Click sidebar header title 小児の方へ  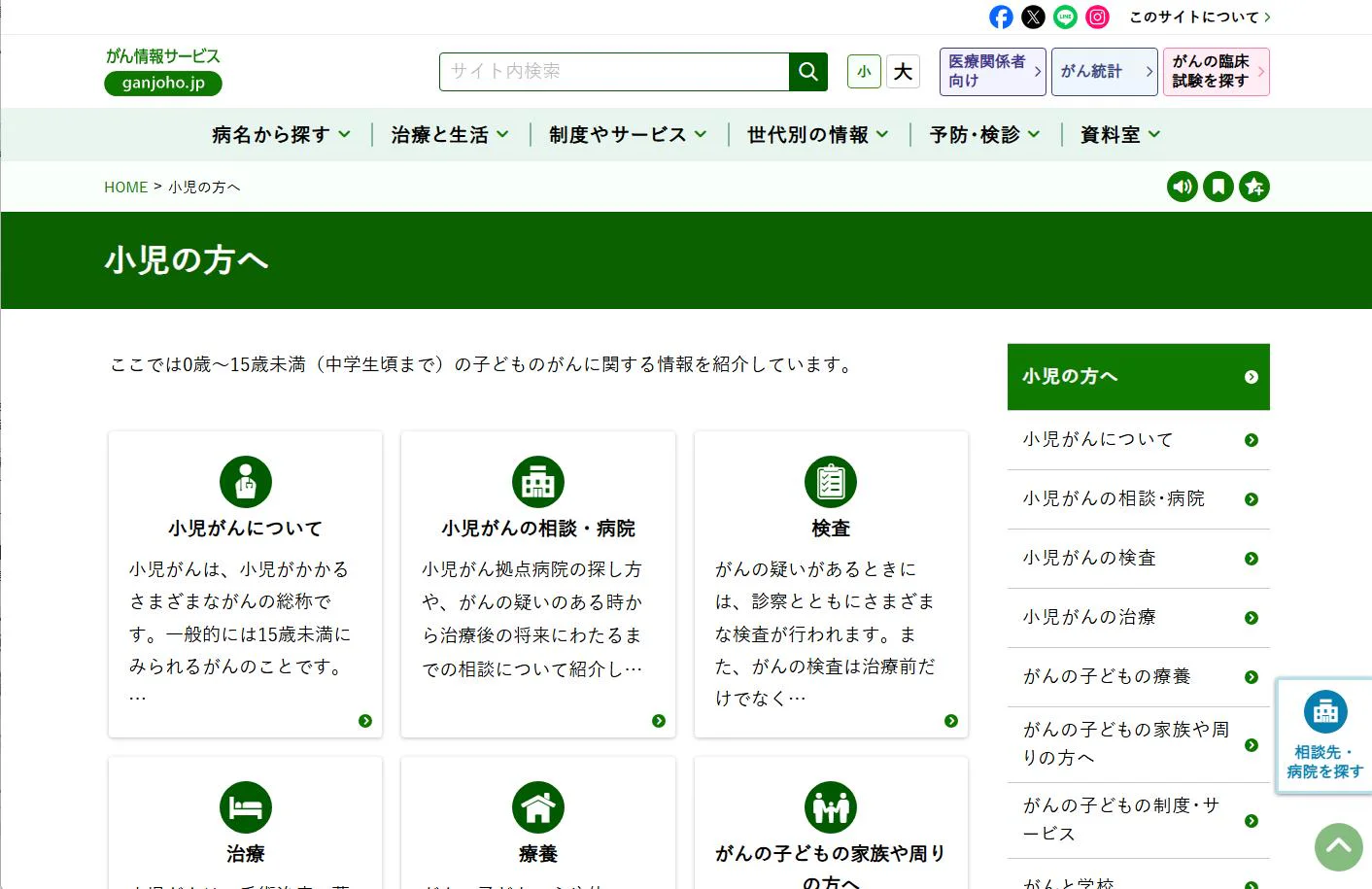pyautogui.click(x=1070, y=377)
